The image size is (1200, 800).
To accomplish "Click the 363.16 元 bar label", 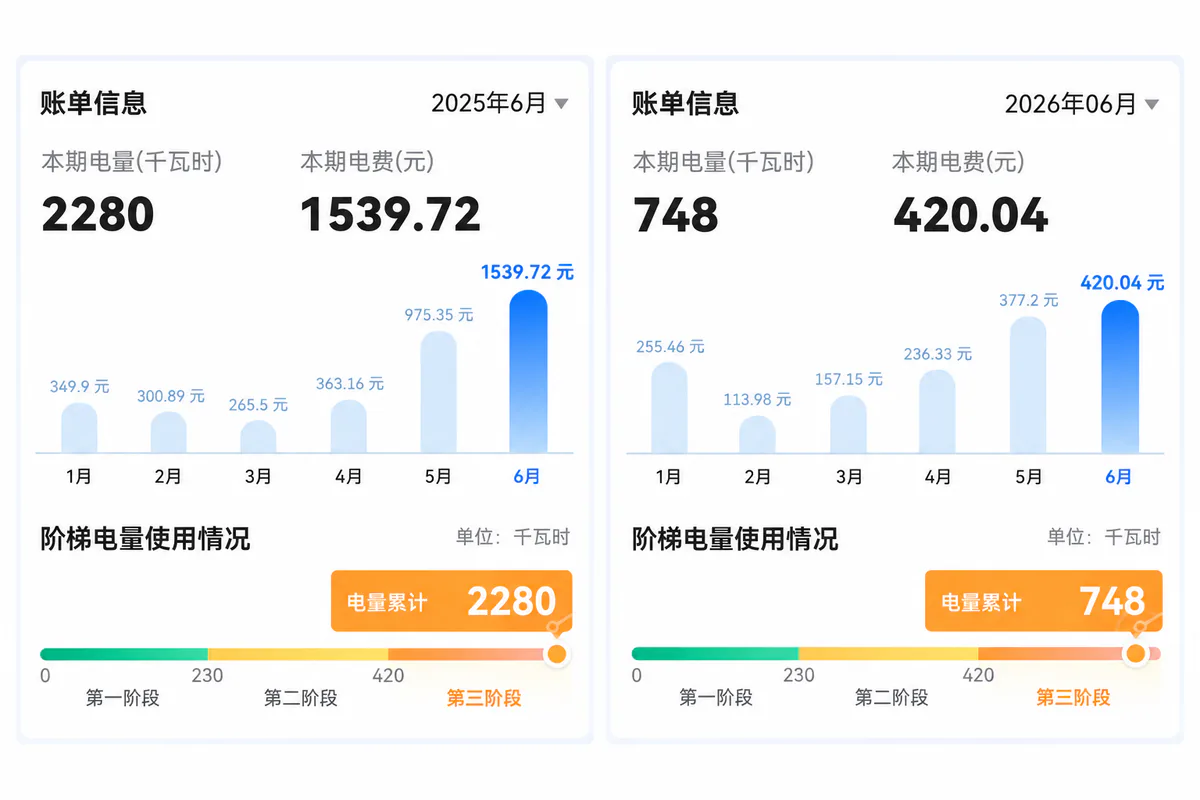I will 348,384.
